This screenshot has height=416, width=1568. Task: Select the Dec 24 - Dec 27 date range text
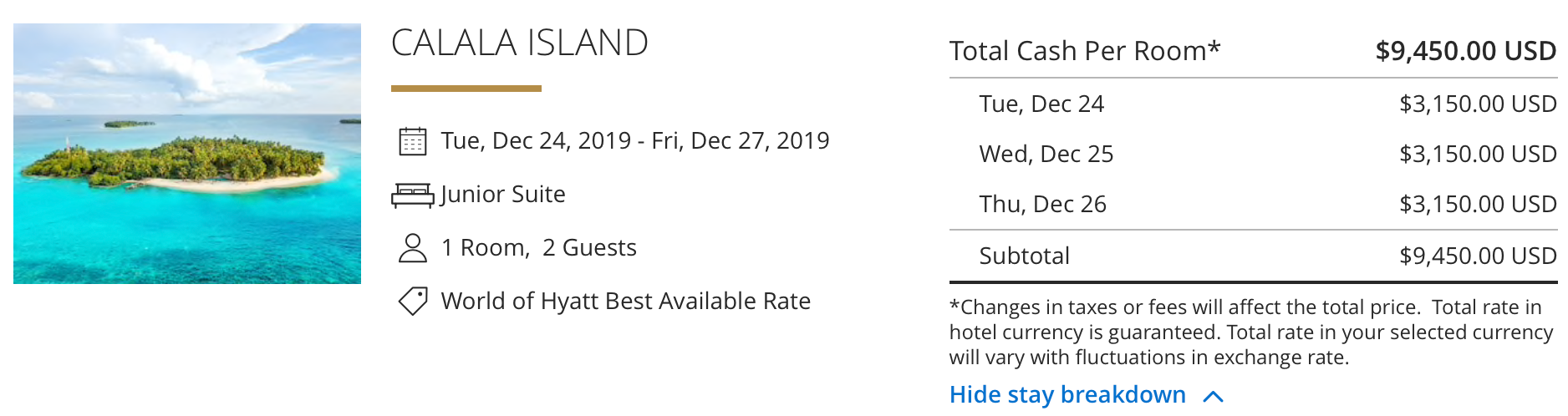click(634, 140)
